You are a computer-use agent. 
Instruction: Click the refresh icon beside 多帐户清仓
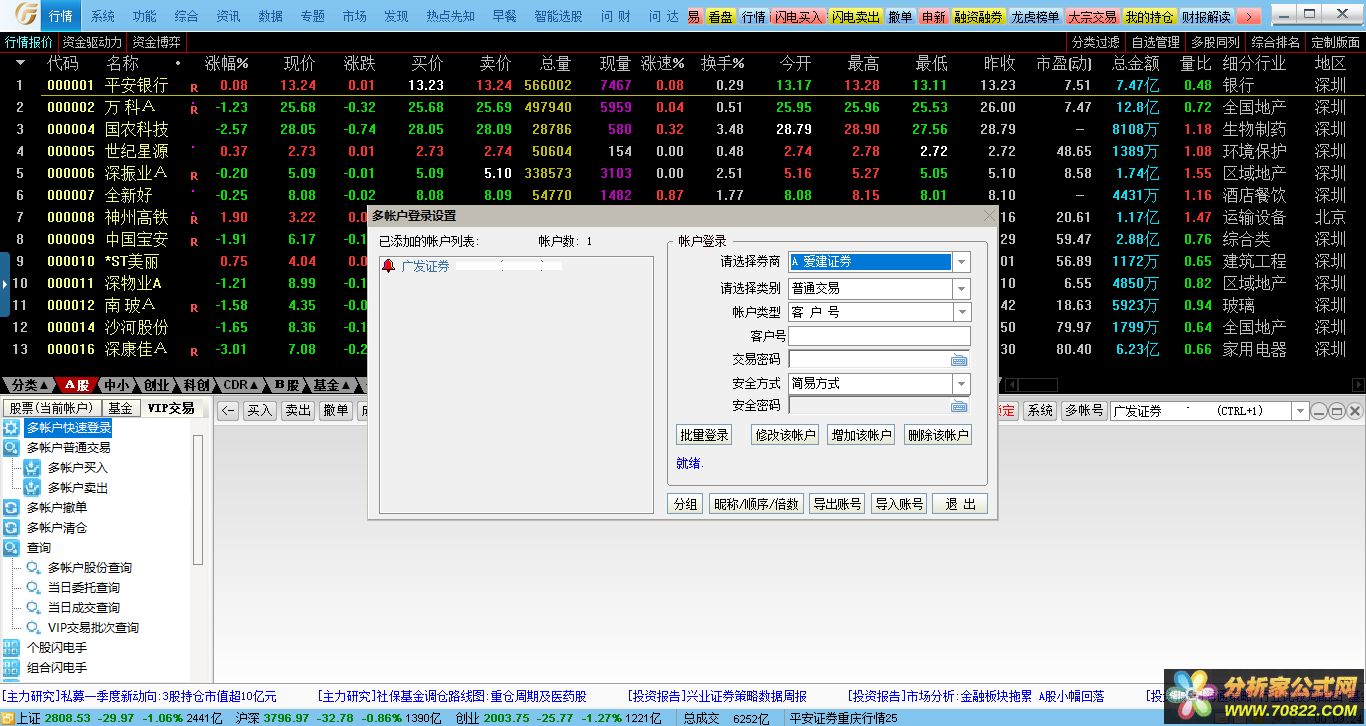point(11,528)
